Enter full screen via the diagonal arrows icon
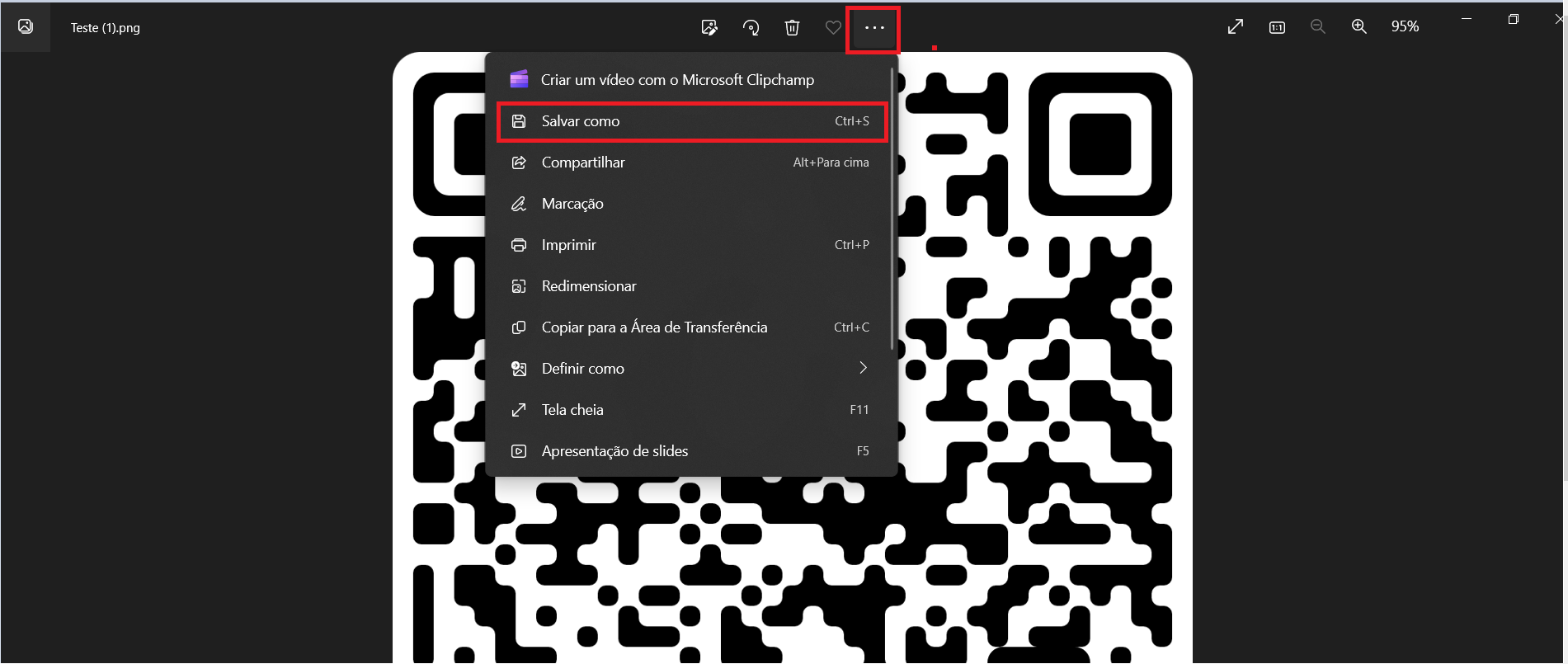The height and width of the screenshot is (664, 1568). pos(1235,27)
